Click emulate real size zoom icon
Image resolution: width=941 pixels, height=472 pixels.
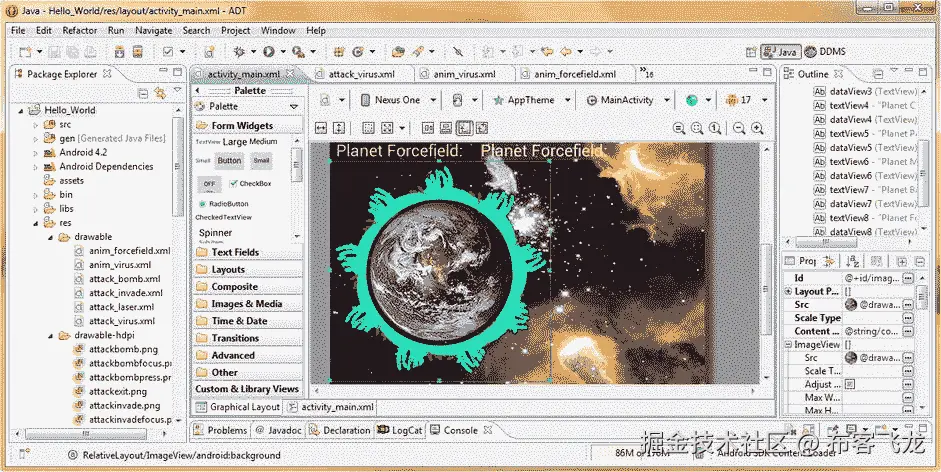coord(679,128)
